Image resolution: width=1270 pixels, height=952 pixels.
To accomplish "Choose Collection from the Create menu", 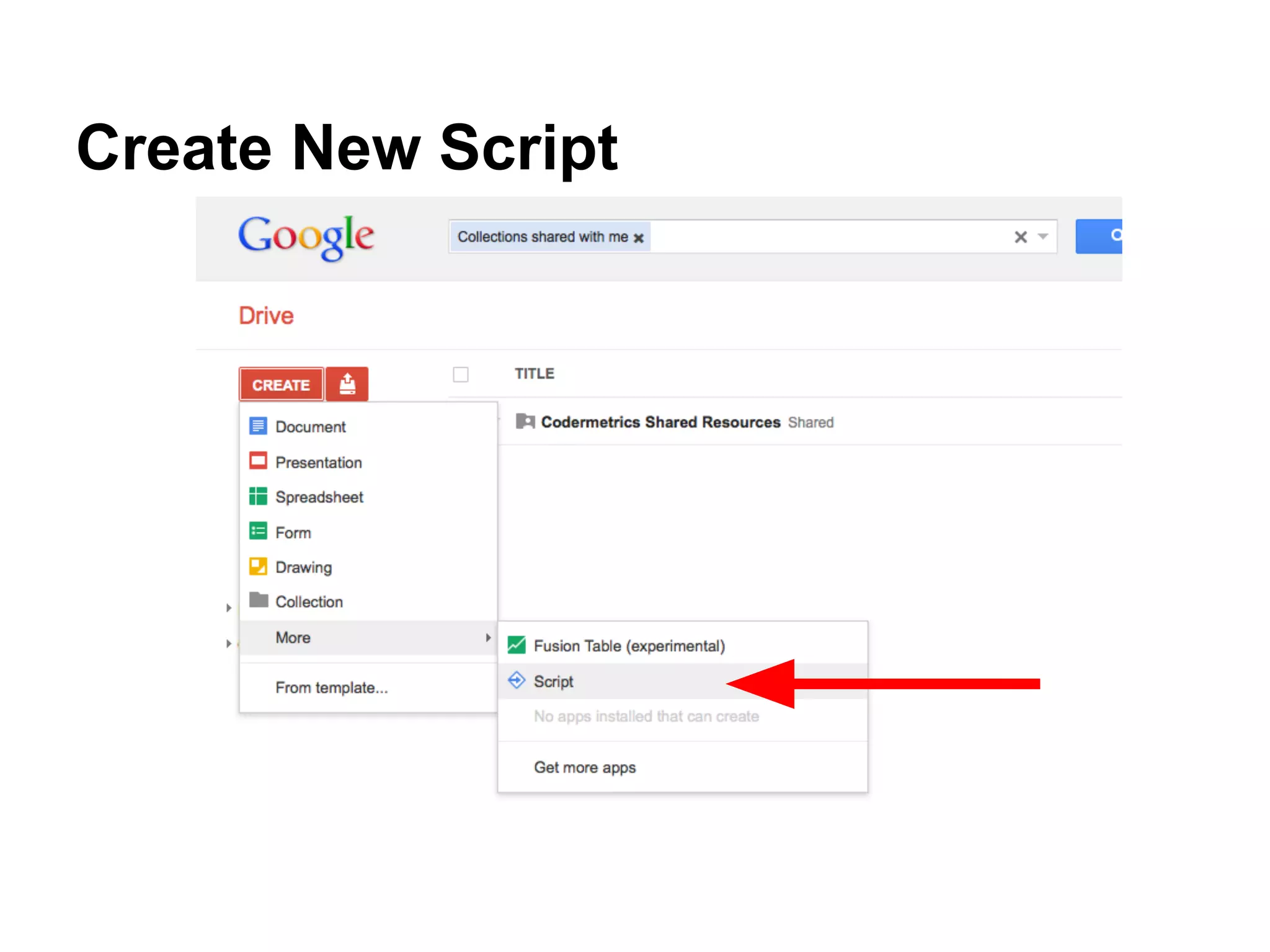I will 368,602.
